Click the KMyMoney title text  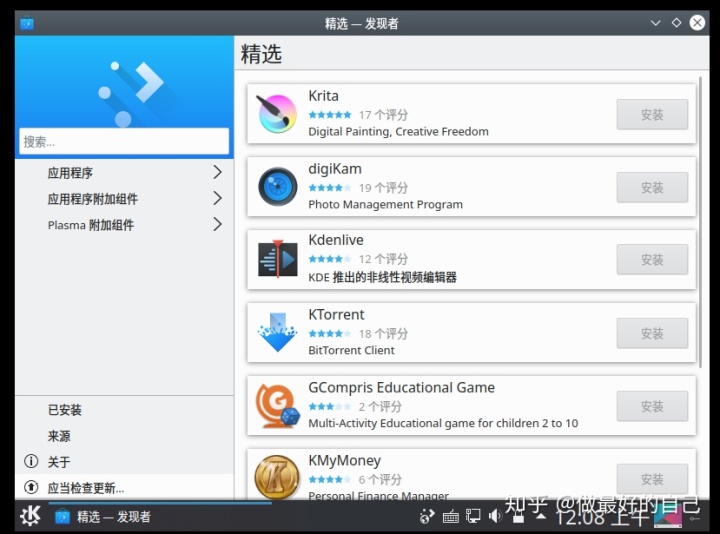point(344,461)
